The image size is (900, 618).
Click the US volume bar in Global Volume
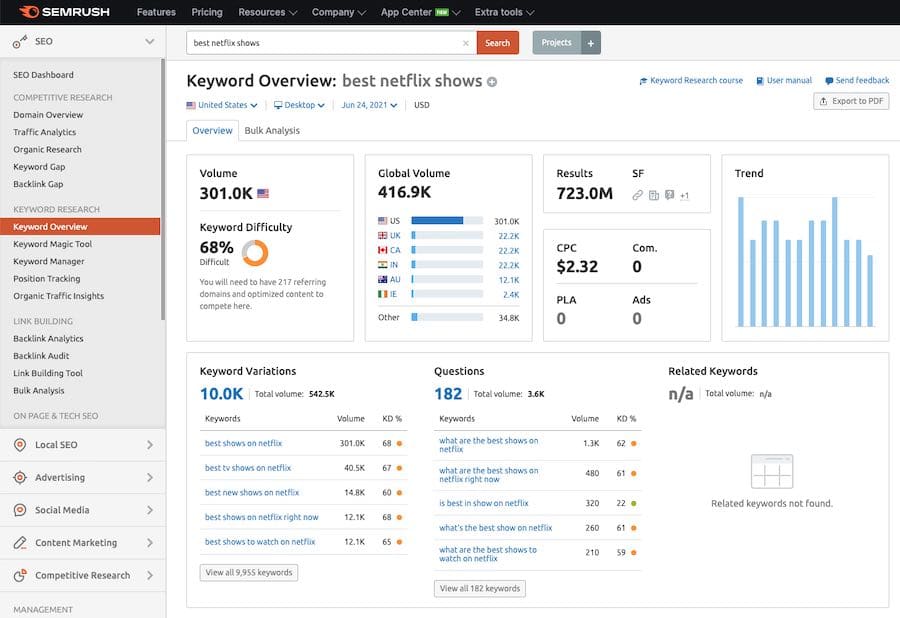click(447, 221)
